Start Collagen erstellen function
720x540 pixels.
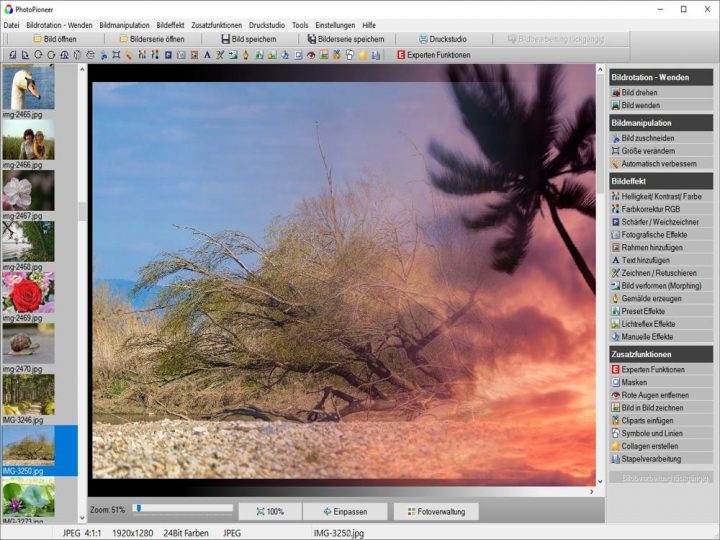tap(650, 446)
